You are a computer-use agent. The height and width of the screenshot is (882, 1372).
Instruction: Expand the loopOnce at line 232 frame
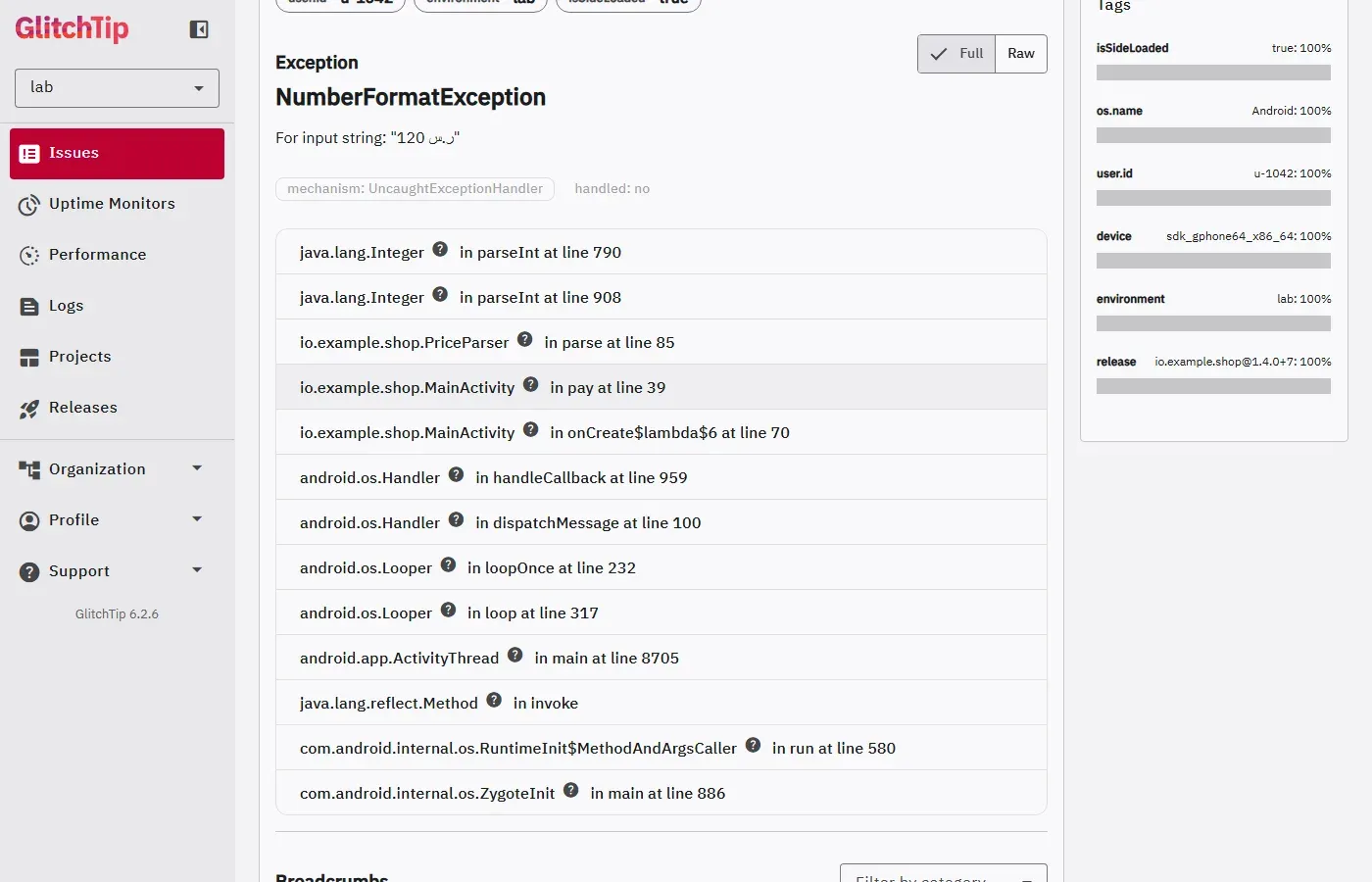[x=661, y=567]
